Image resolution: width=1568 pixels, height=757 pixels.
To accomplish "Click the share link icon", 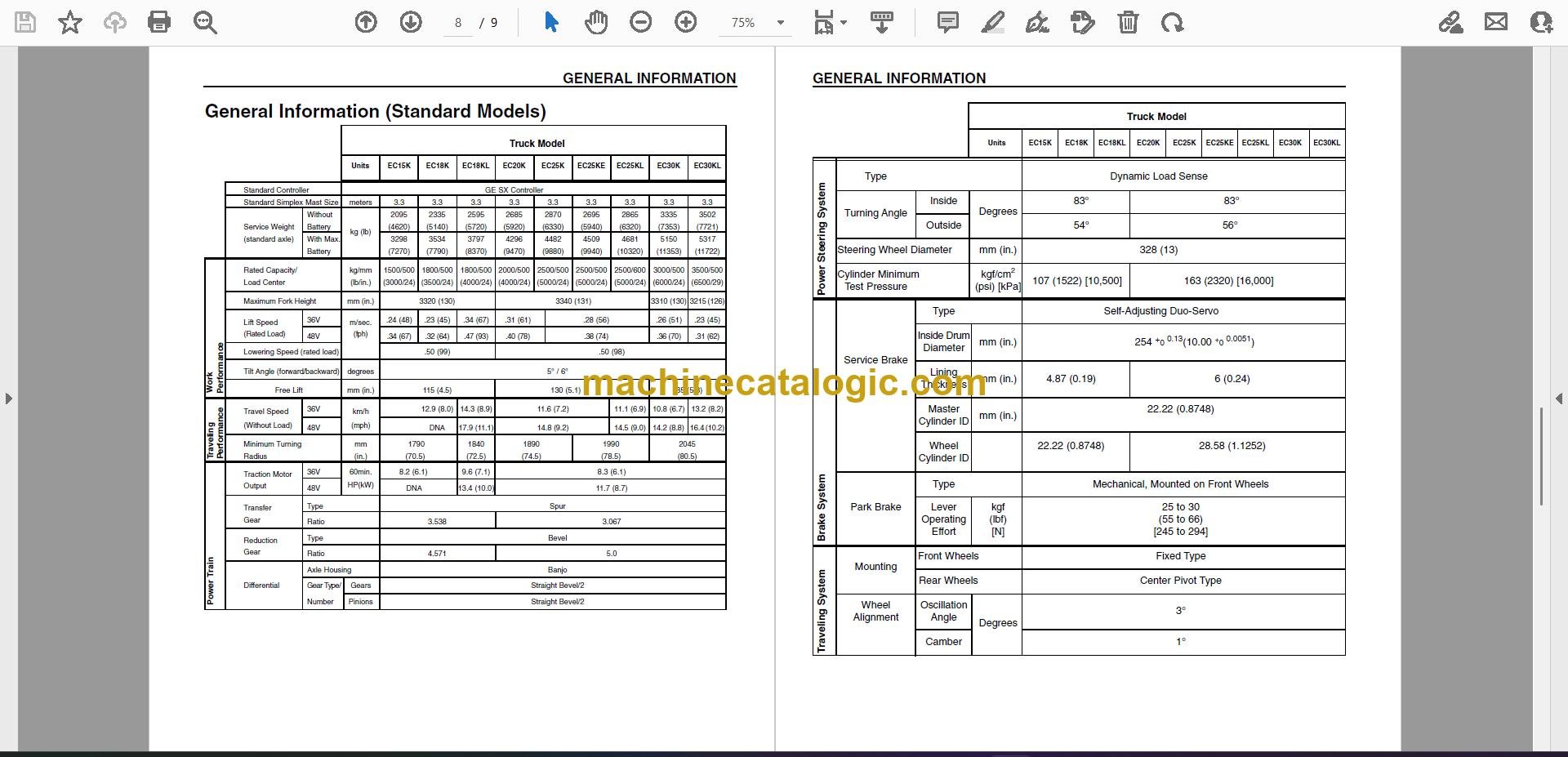I will 1451,22.
